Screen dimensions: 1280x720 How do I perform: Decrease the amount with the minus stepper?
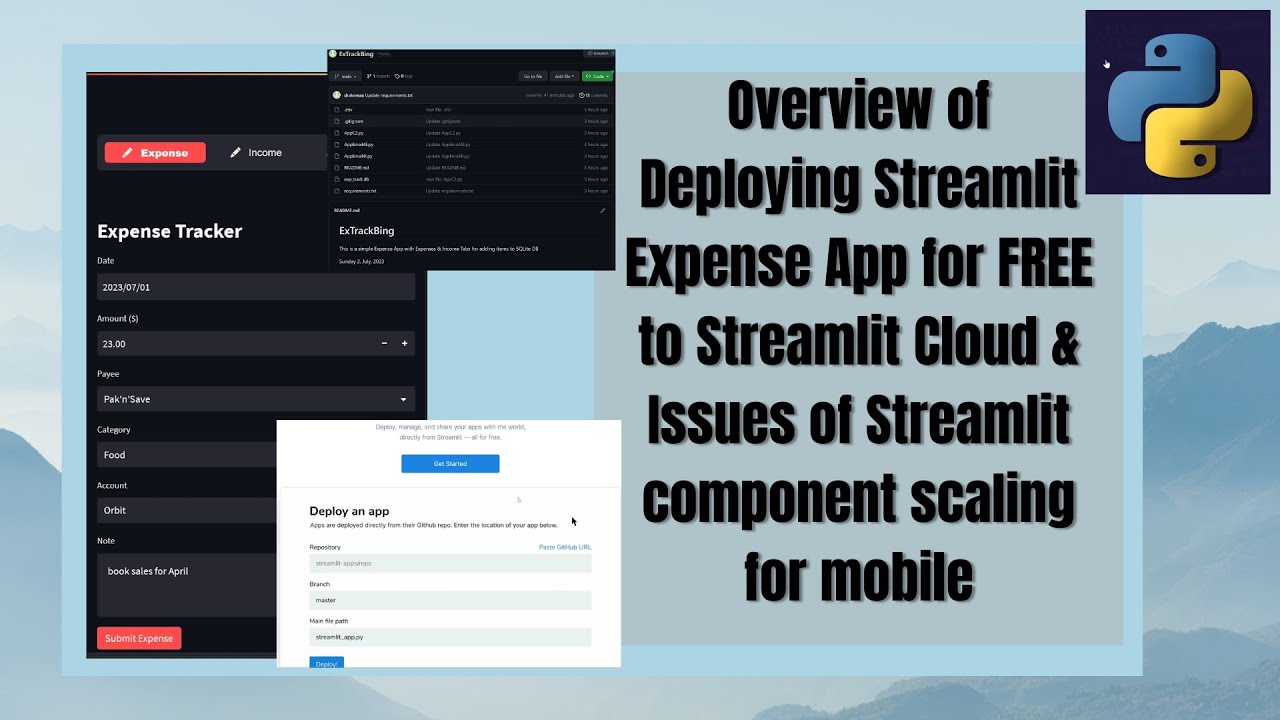point(385,343)
